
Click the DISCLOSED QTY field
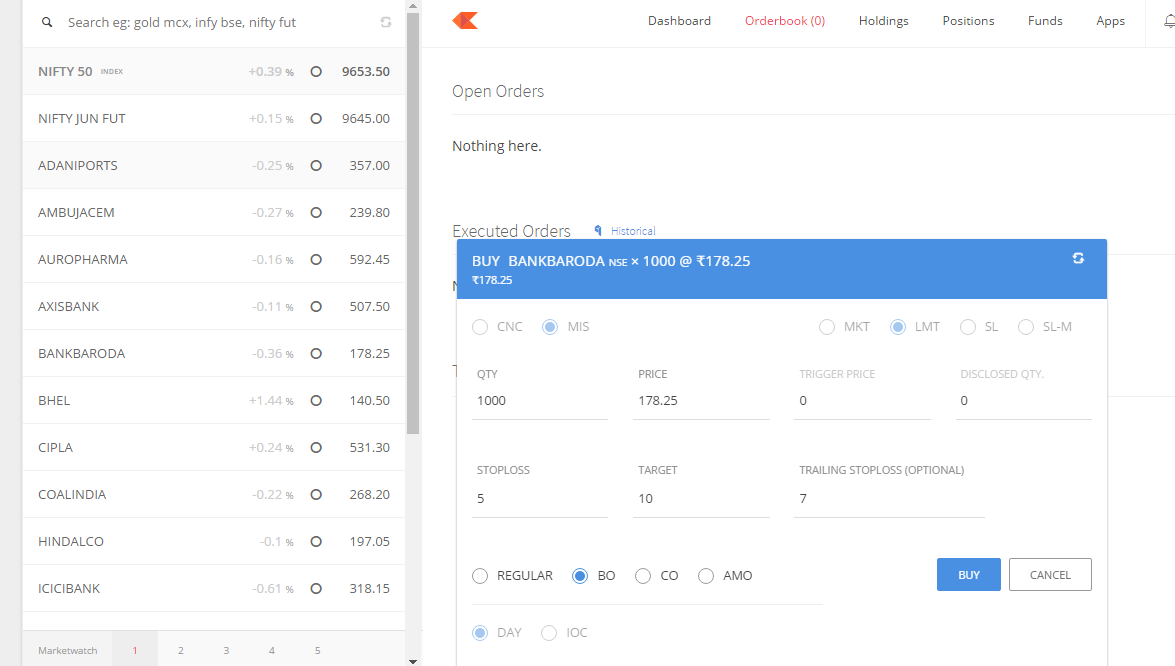(1024, 402)
